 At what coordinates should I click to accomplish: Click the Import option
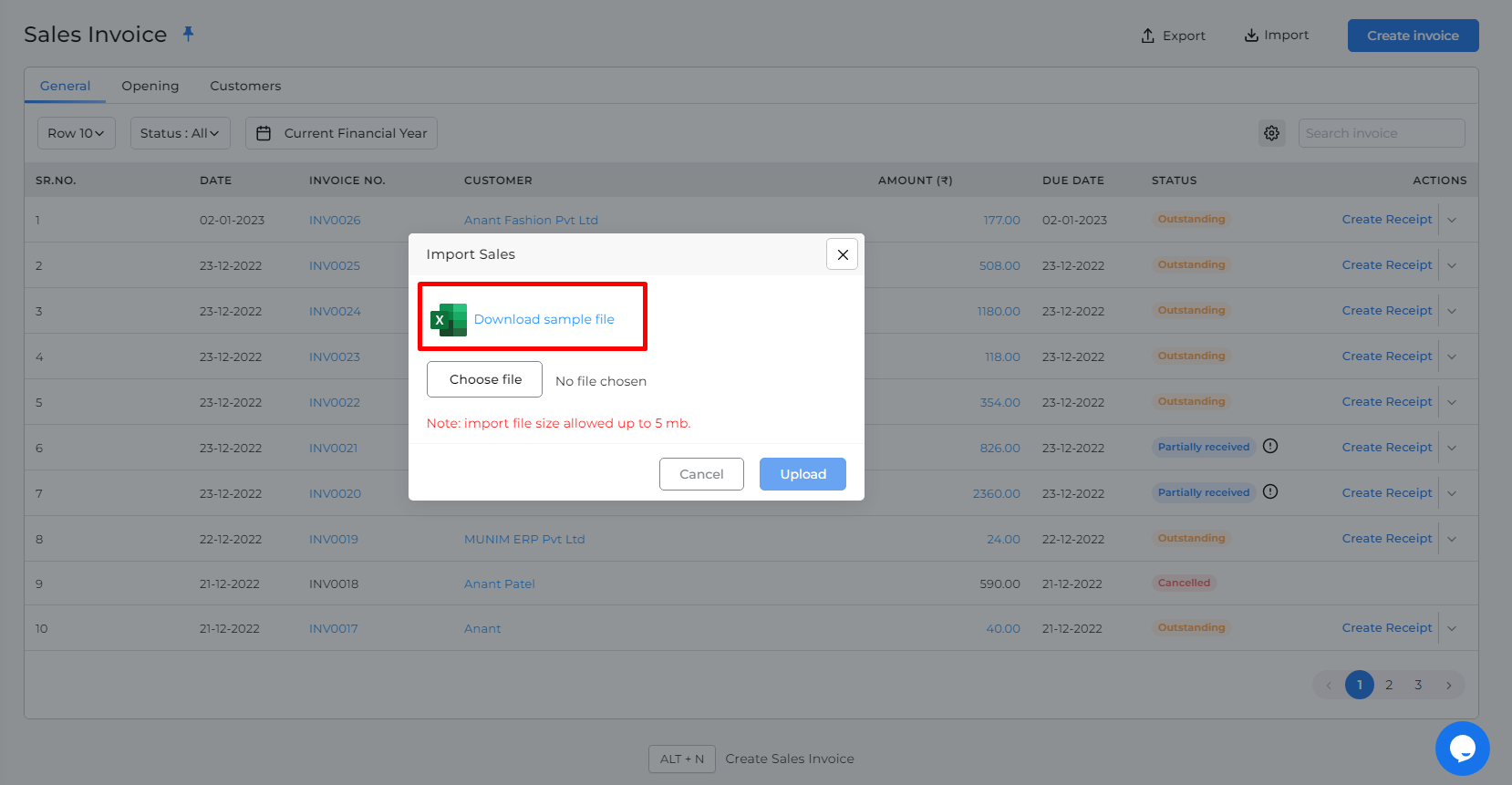coord(1276,36)
